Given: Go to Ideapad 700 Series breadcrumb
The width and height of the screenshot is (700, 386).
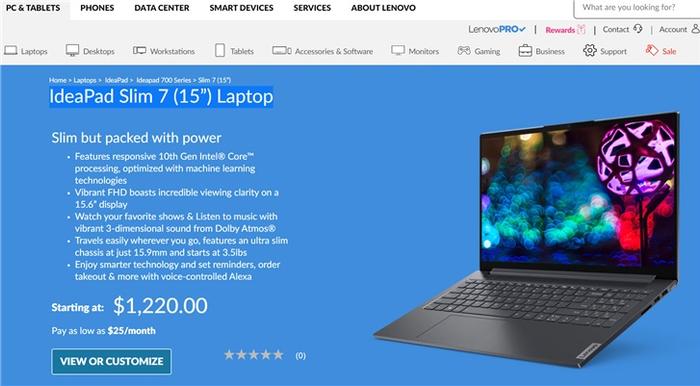Looking at the screenshot, I should [x=163, y=80].
